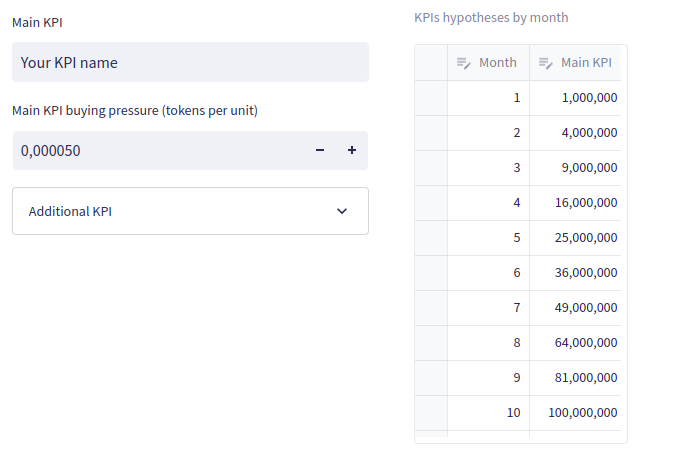Click the minus button on buying pressure
The height and width of the screenshot is (453, 695).
(320, 151)
